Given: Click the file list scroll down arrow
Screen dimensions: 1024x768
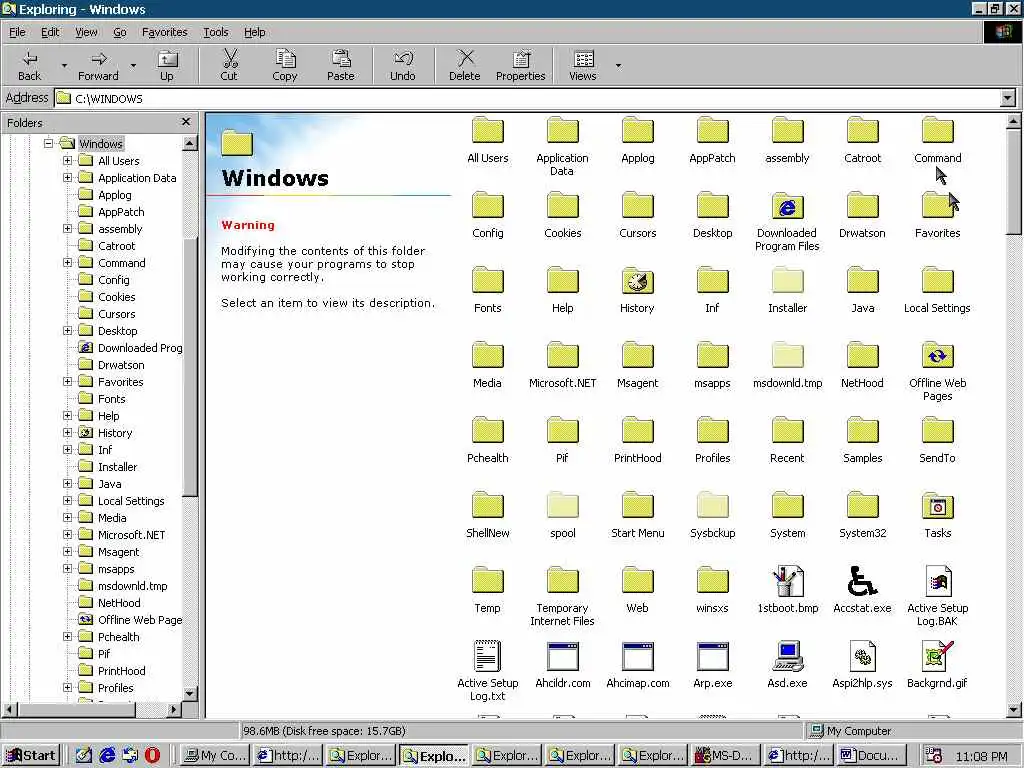Looking at the screenshot, I should click(1014, 709).
